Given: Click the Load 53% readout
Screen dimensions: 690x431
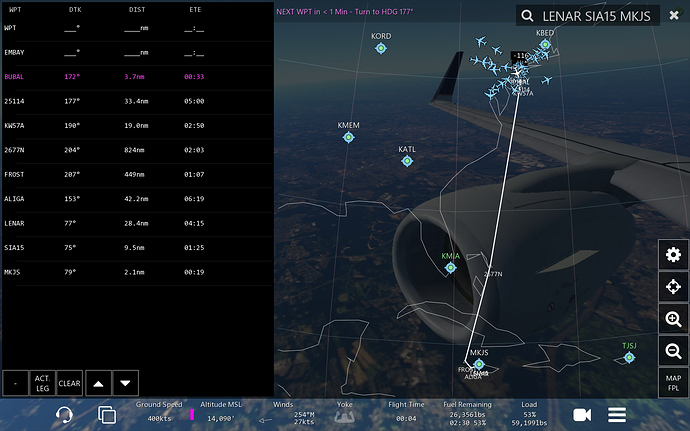Looking at the screenshot, I should pos(529,413).
